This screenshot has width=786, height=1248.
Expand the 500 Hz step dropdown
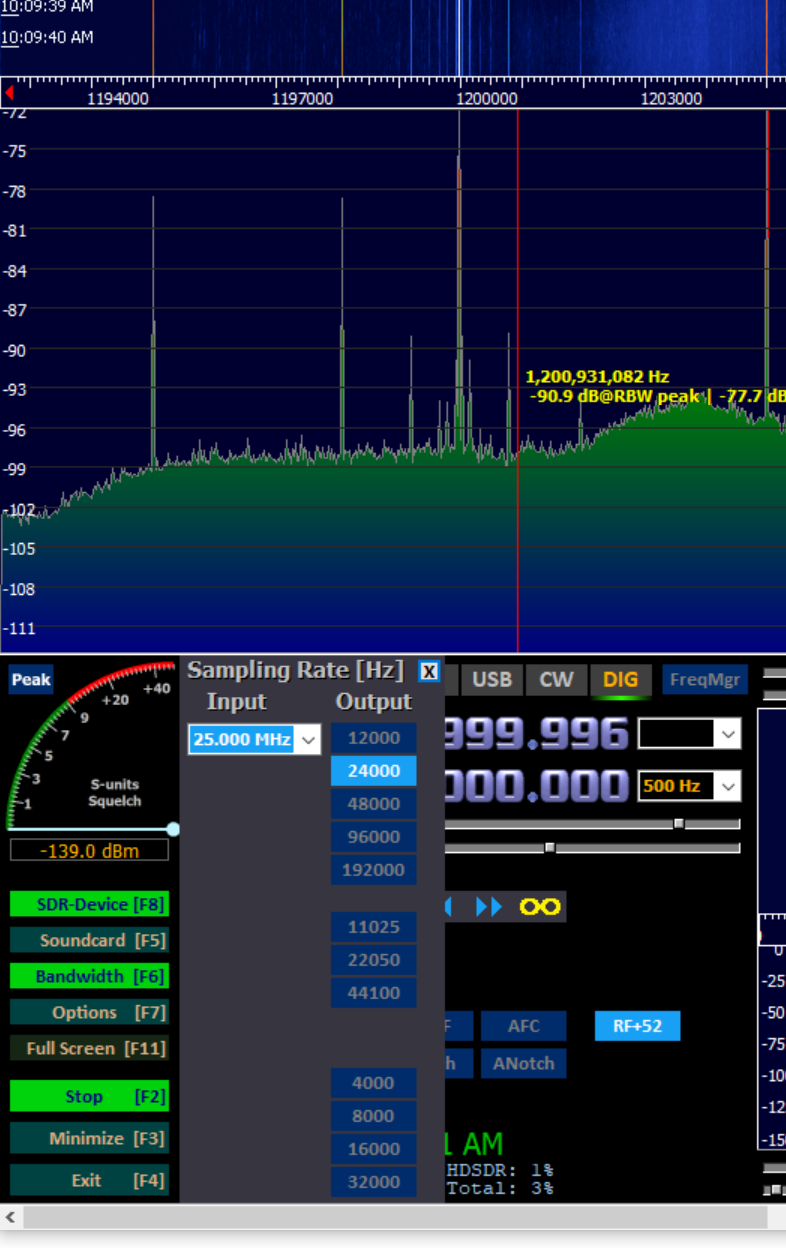(x=729, y=786)
